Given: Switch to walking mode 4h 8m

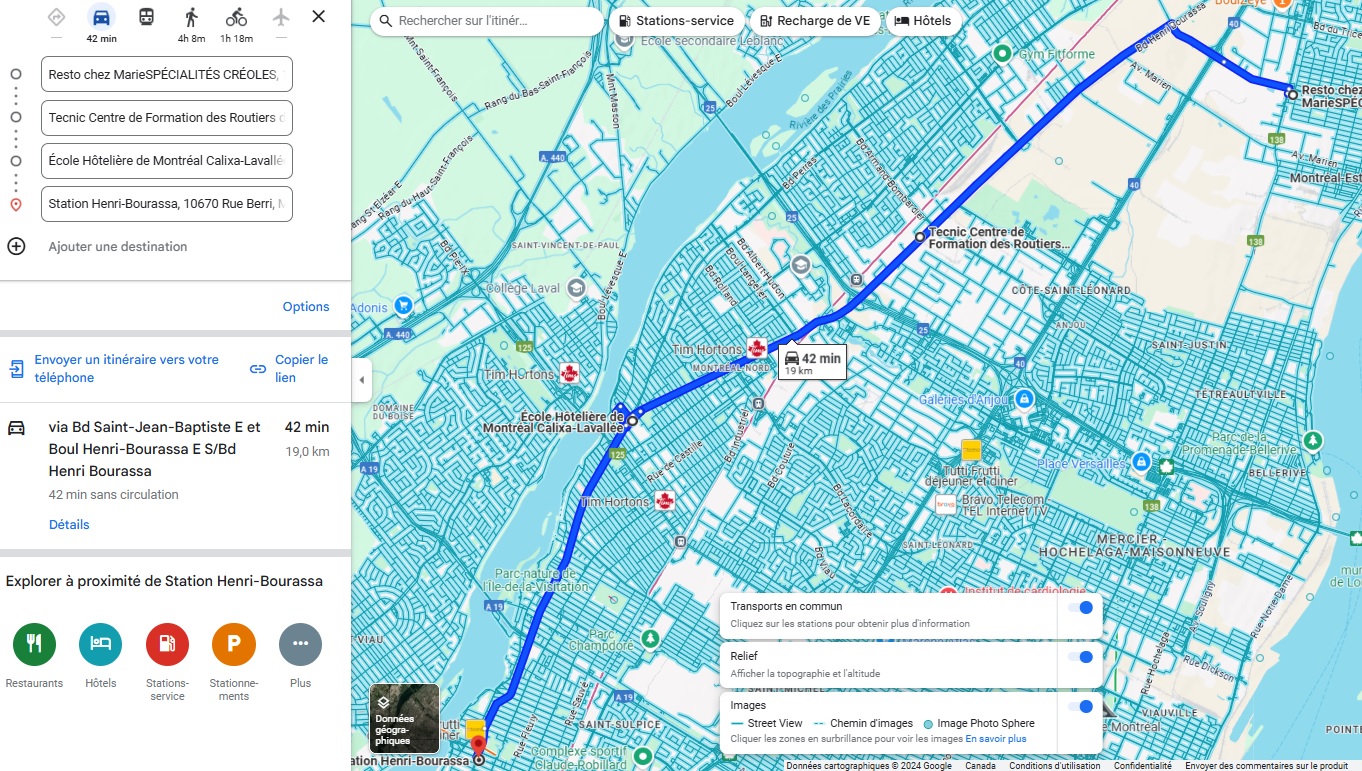Looking at the screenshot, I should point(191,17).
